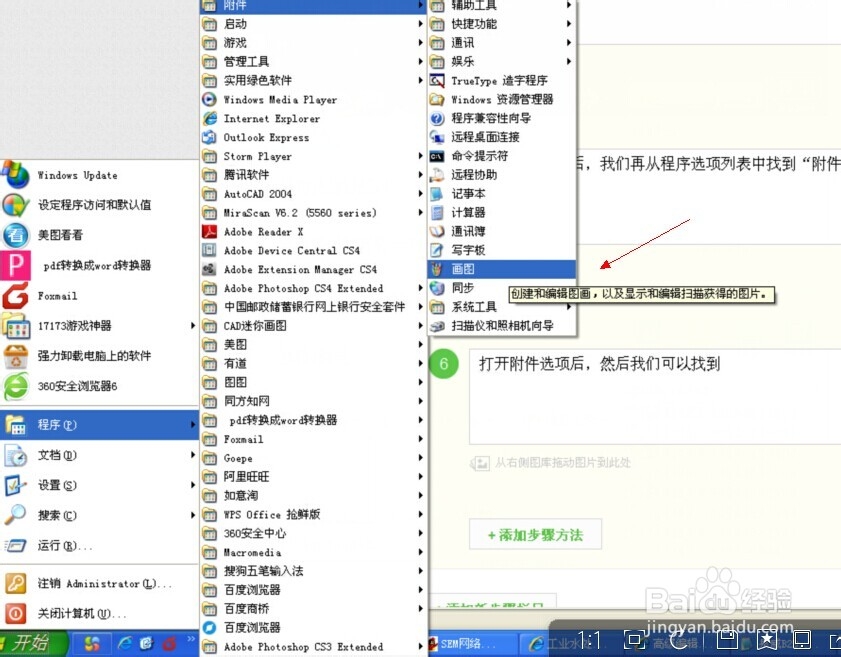Expand the 通讯 folder
The image size is (841, 657).
(x=502, y=43)
